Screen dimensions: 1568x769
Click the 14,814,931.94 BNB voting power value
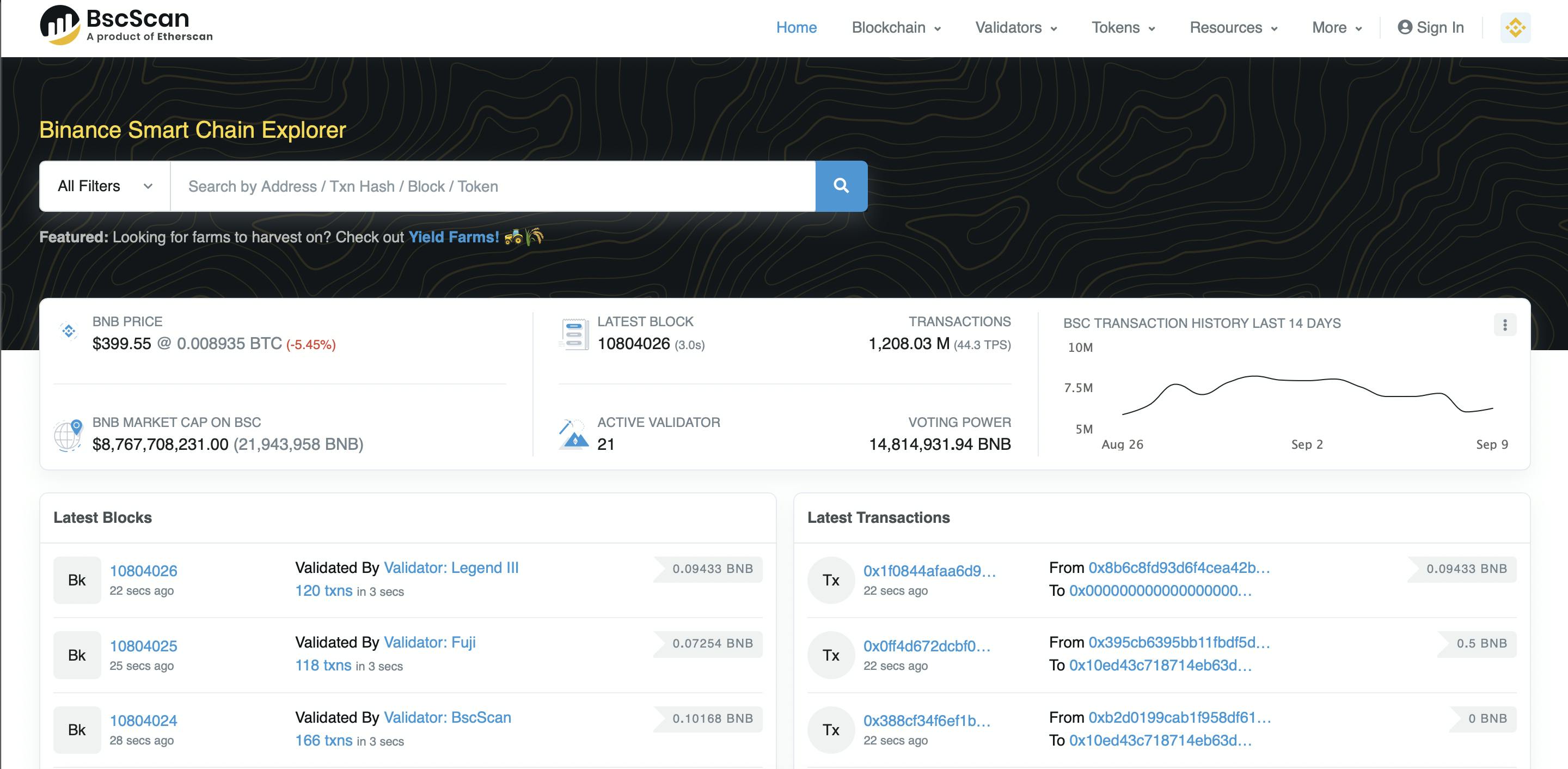tap(940, 444)
